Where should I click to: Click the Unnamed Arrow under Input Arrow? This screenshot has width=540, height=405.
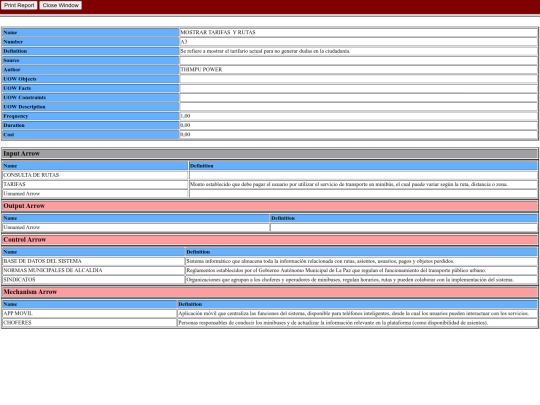[22, 194]
